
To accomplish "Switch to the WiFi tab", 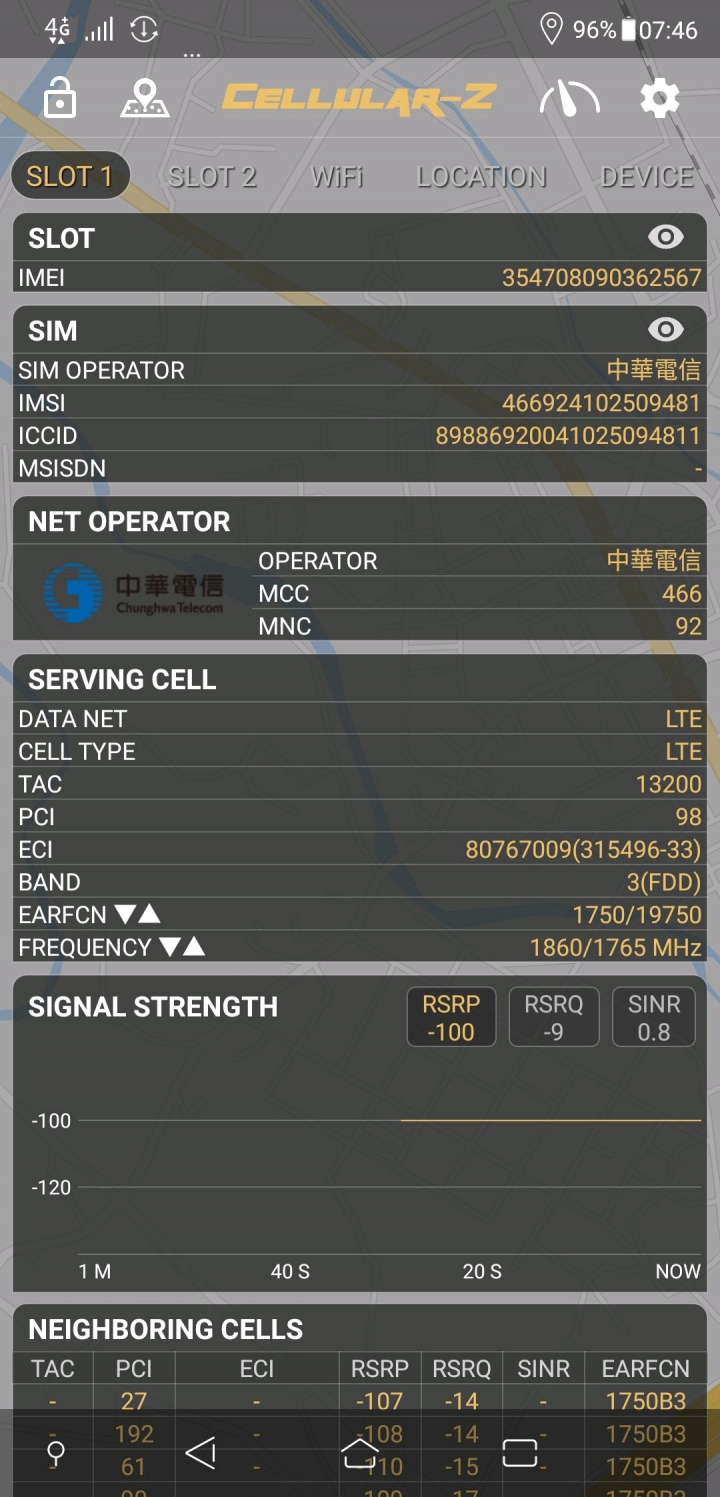I will [337, 177].
